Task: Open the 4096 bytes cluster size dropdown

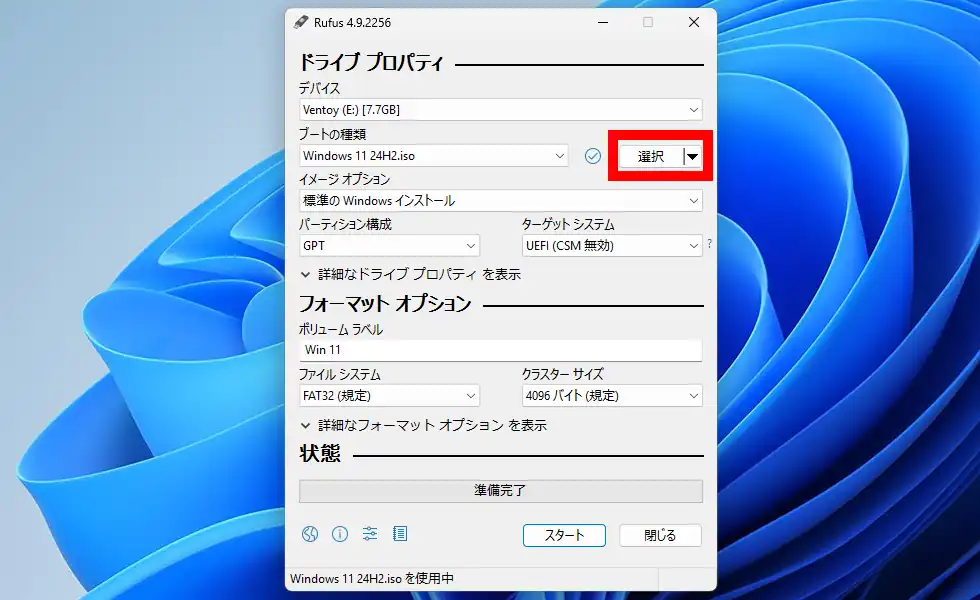Action: pyautogui.click(x=612, y=396)
